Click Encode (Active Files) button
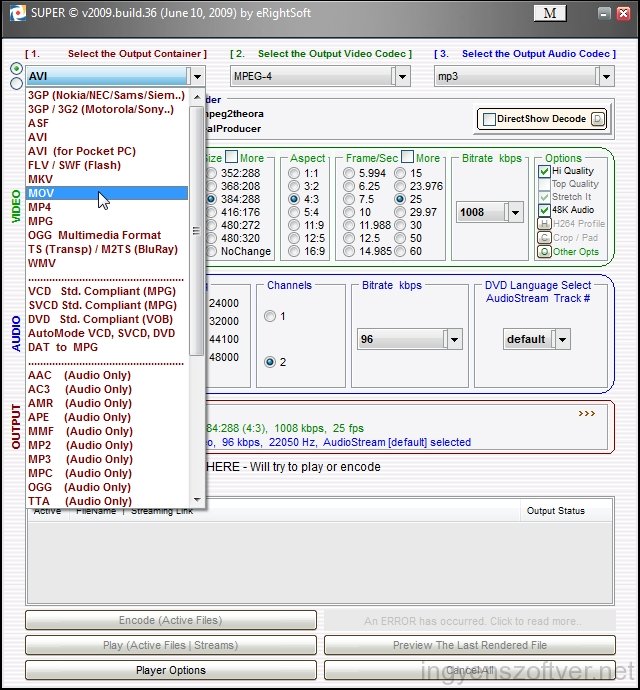Image resolution: width=640 pixels, height=690 pixels. pyautogui.click(x=171, y=620)
